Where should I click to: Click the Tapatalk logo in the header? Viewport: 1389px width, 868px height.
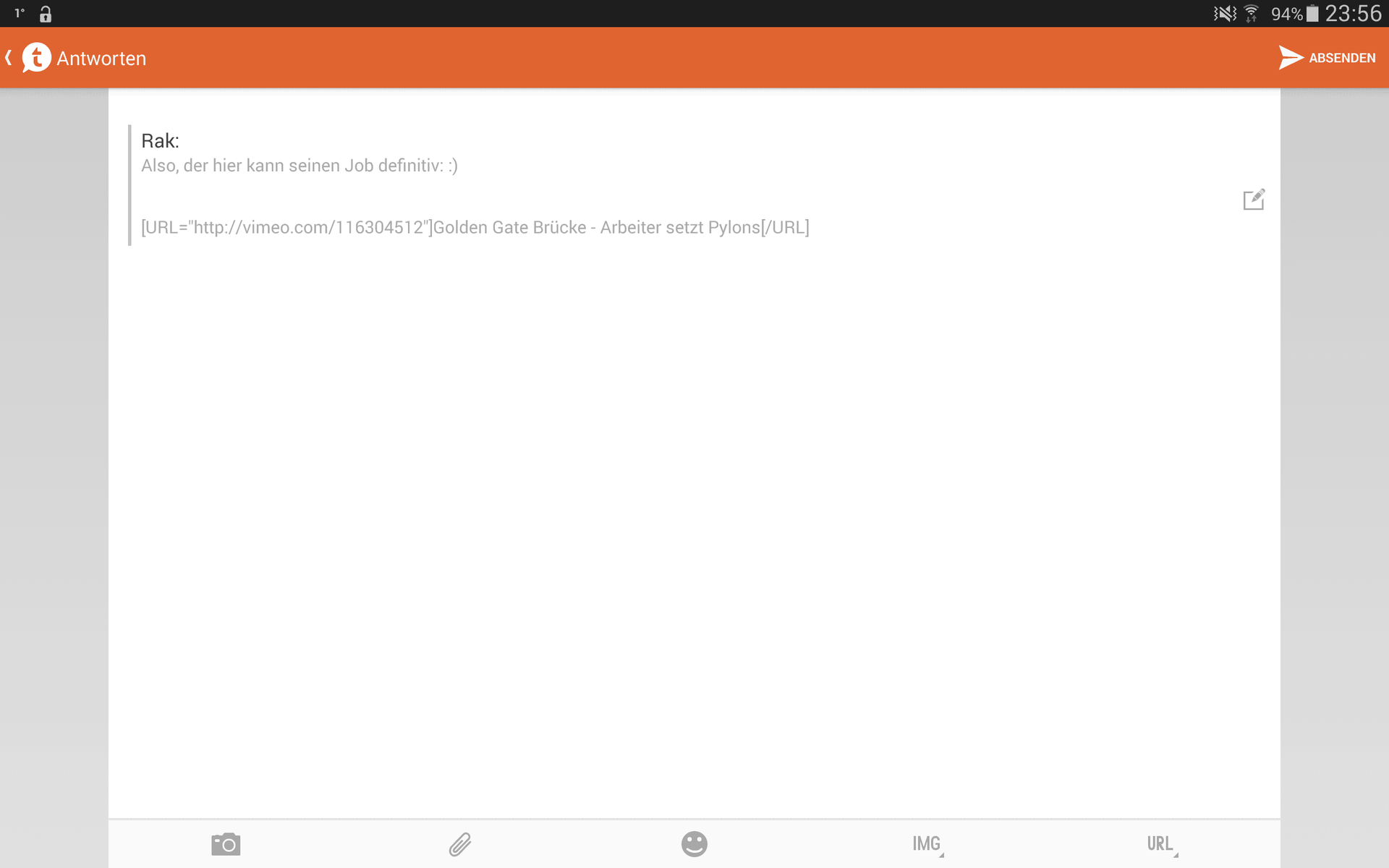click(x=36, y=58)
